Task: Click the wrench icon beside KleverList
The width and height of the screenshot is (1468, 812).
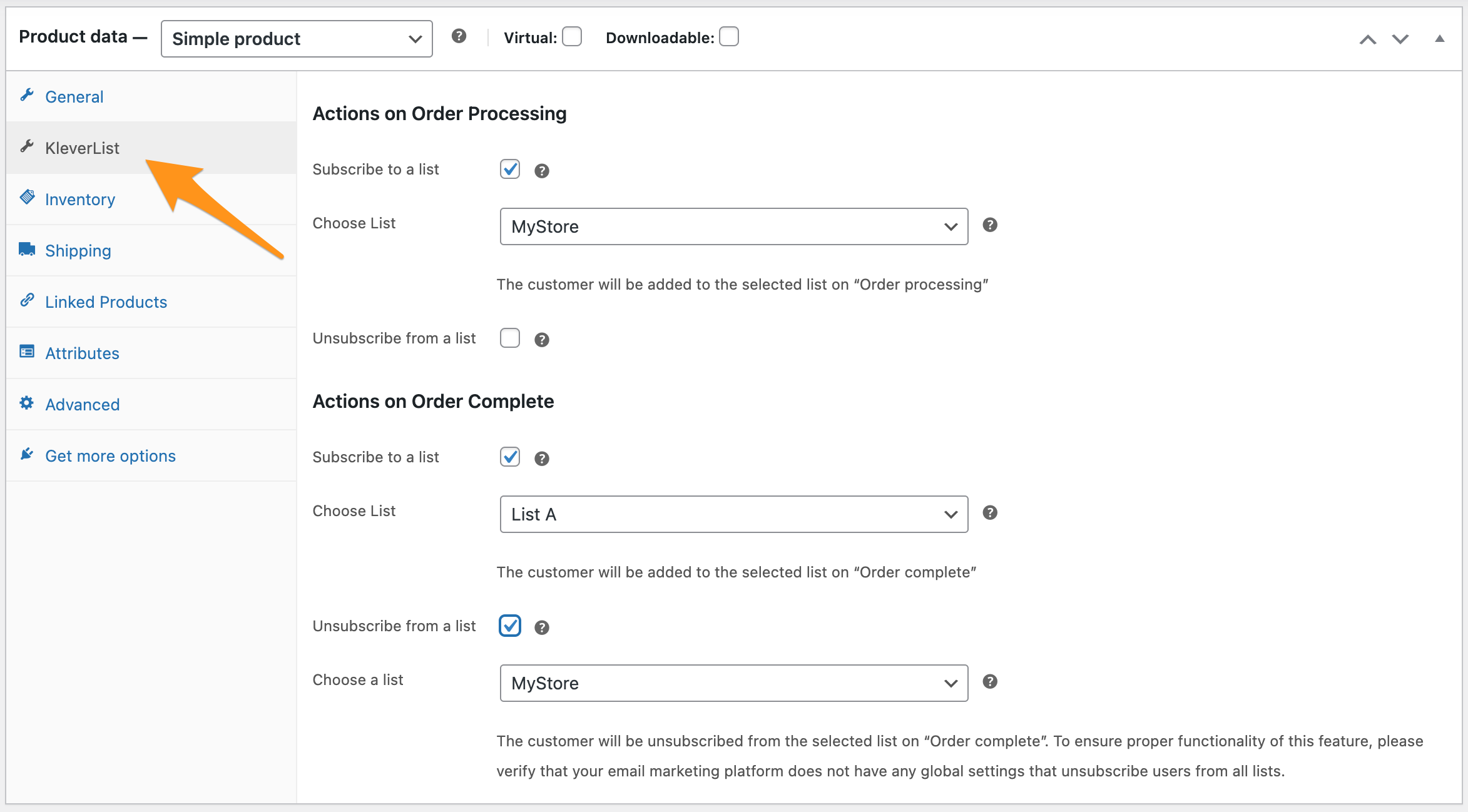Action: pyautogui.click(x=27, y=146)
